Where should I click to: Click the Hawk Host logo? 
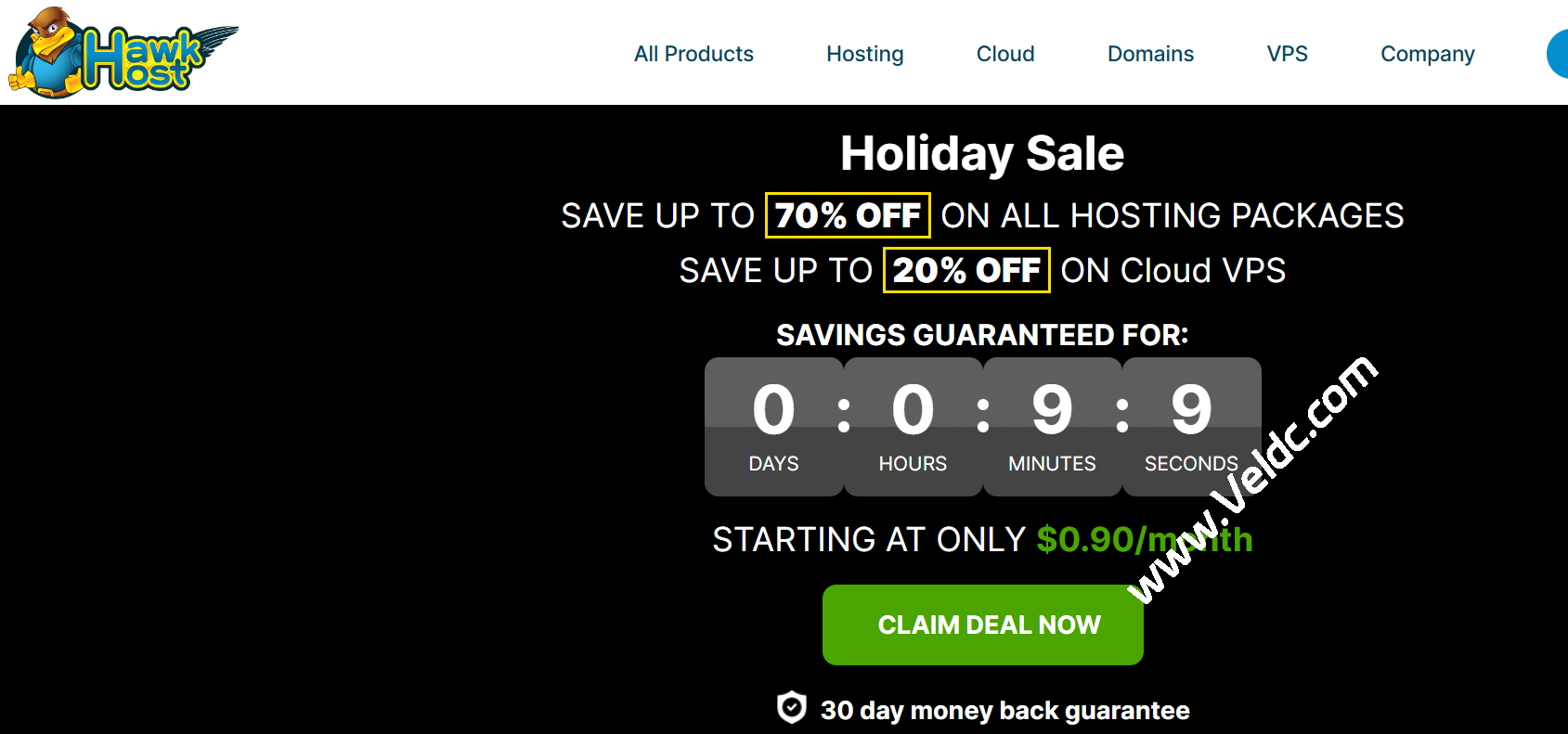[x=123, y=53]
